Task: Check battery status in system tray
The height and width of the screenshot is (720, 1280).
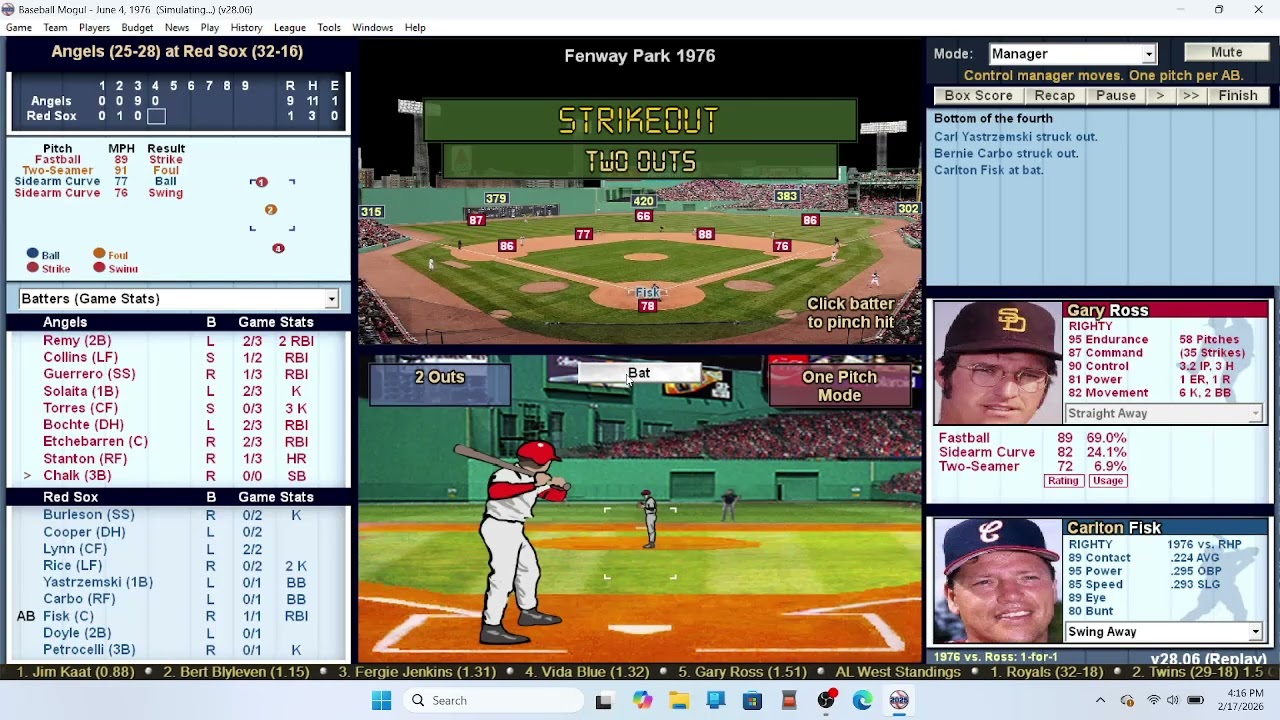Action: (1195, 701)
